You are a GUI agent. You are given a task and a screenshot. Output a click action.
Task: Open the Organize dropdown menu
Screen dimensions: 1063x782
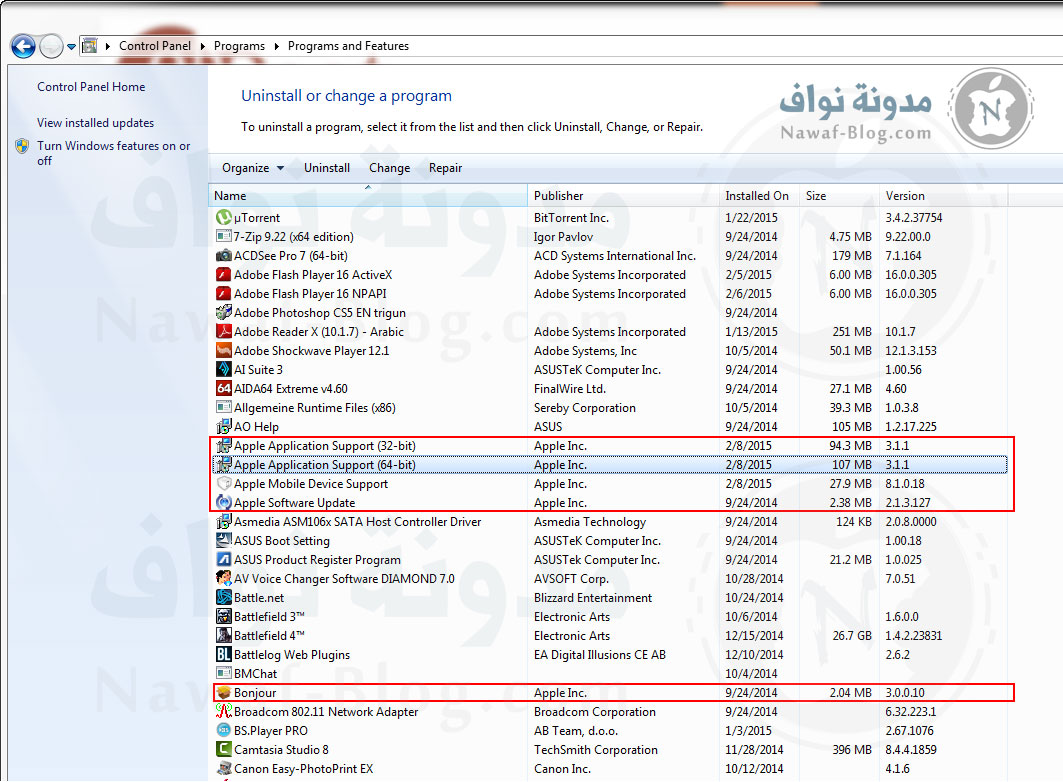[x=252, y=168]
